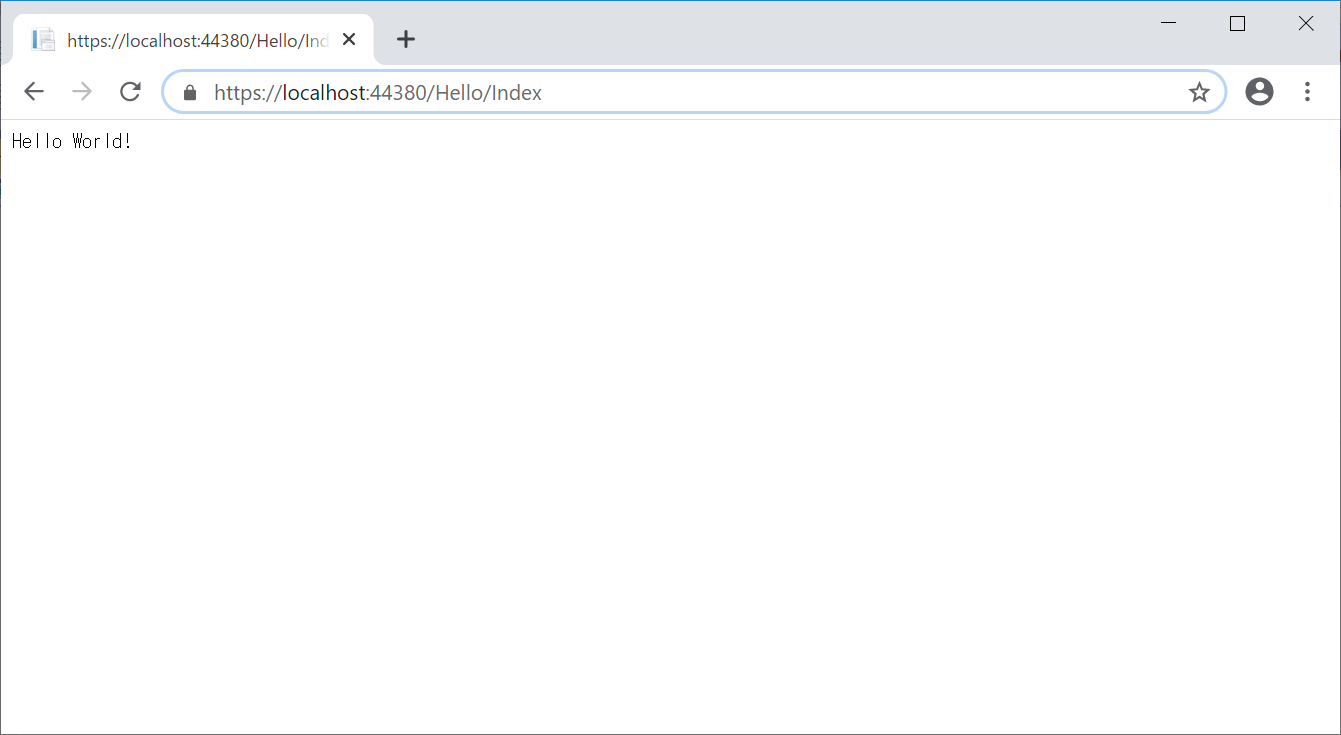View site security via lock icon
The width and height of the screenshot is (1341, 735).
pyautogui.click(x=190, y=93)
